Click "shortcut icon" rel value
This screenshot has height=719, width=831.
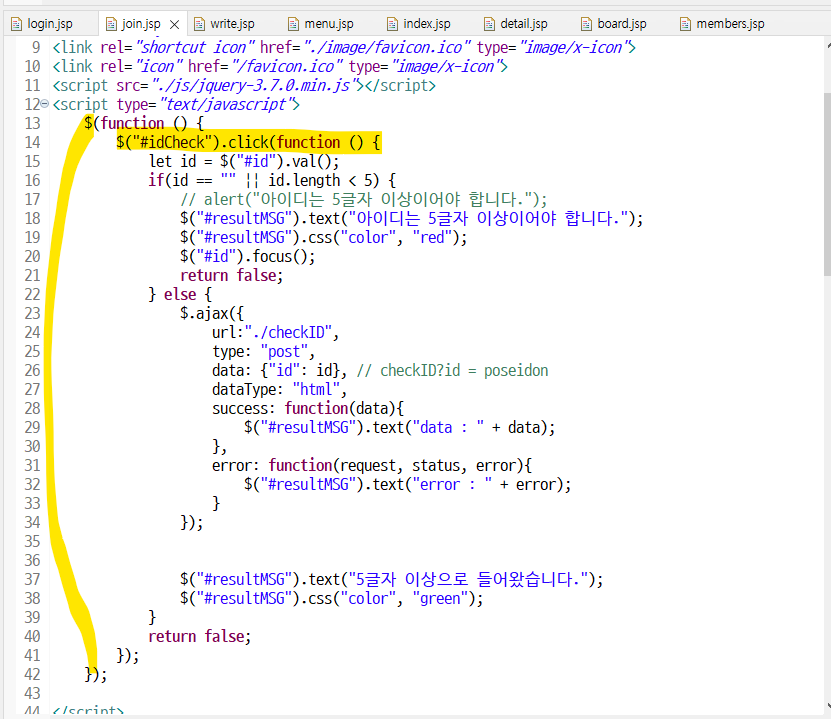tap(195, 48)
